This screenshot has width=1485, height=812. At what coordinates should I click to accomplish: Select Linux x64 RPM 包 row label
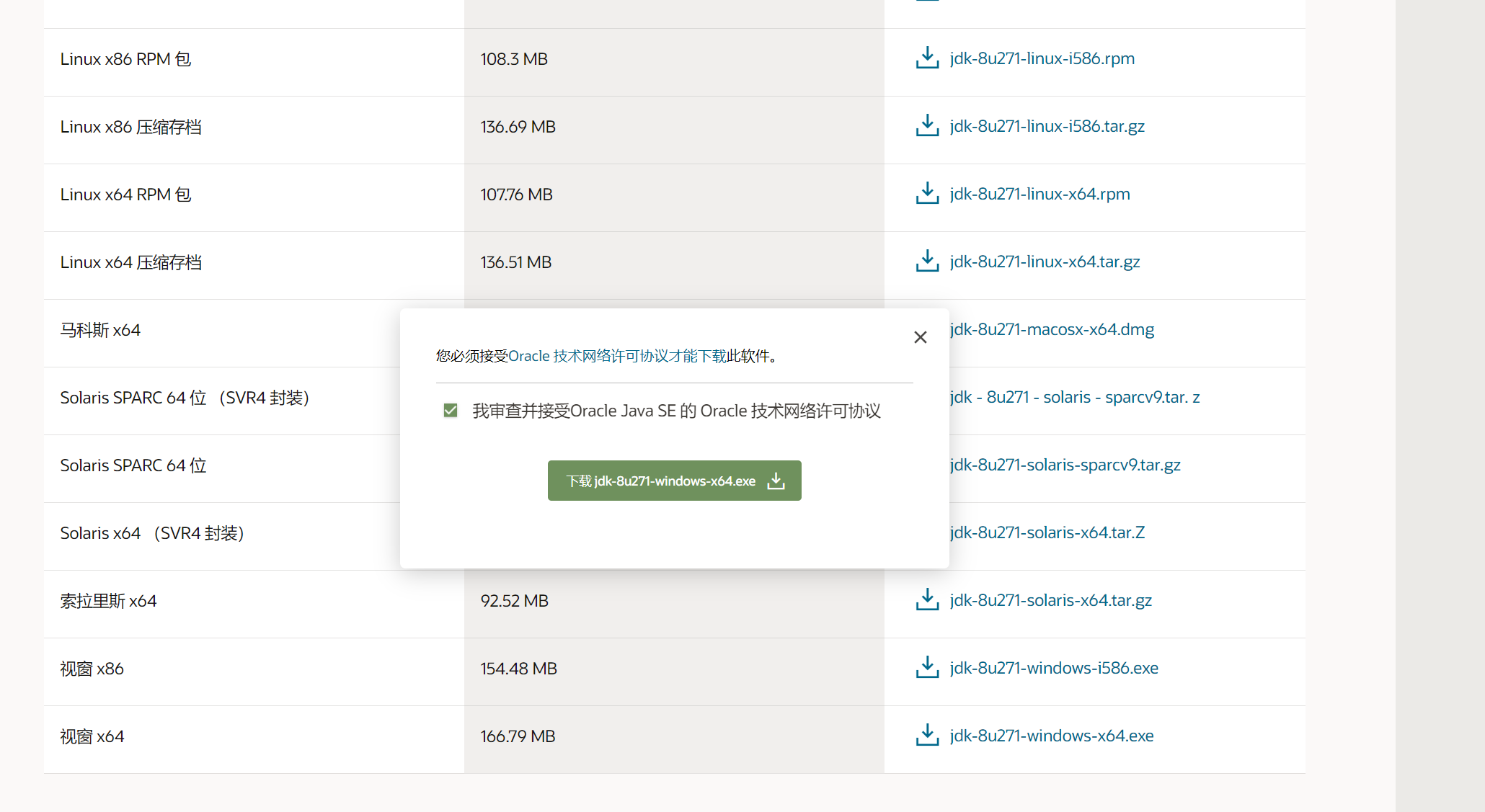126,195
